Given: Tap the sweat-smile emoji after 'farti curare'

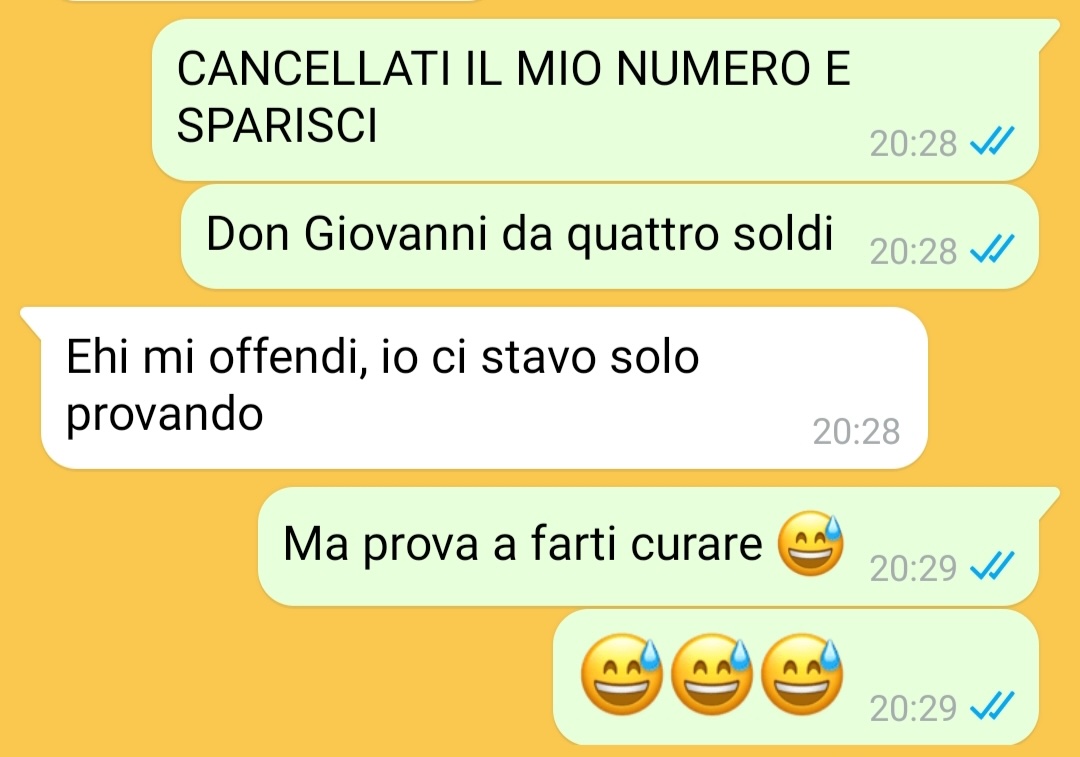Looking at the screenshot, I should coord(810,543).
